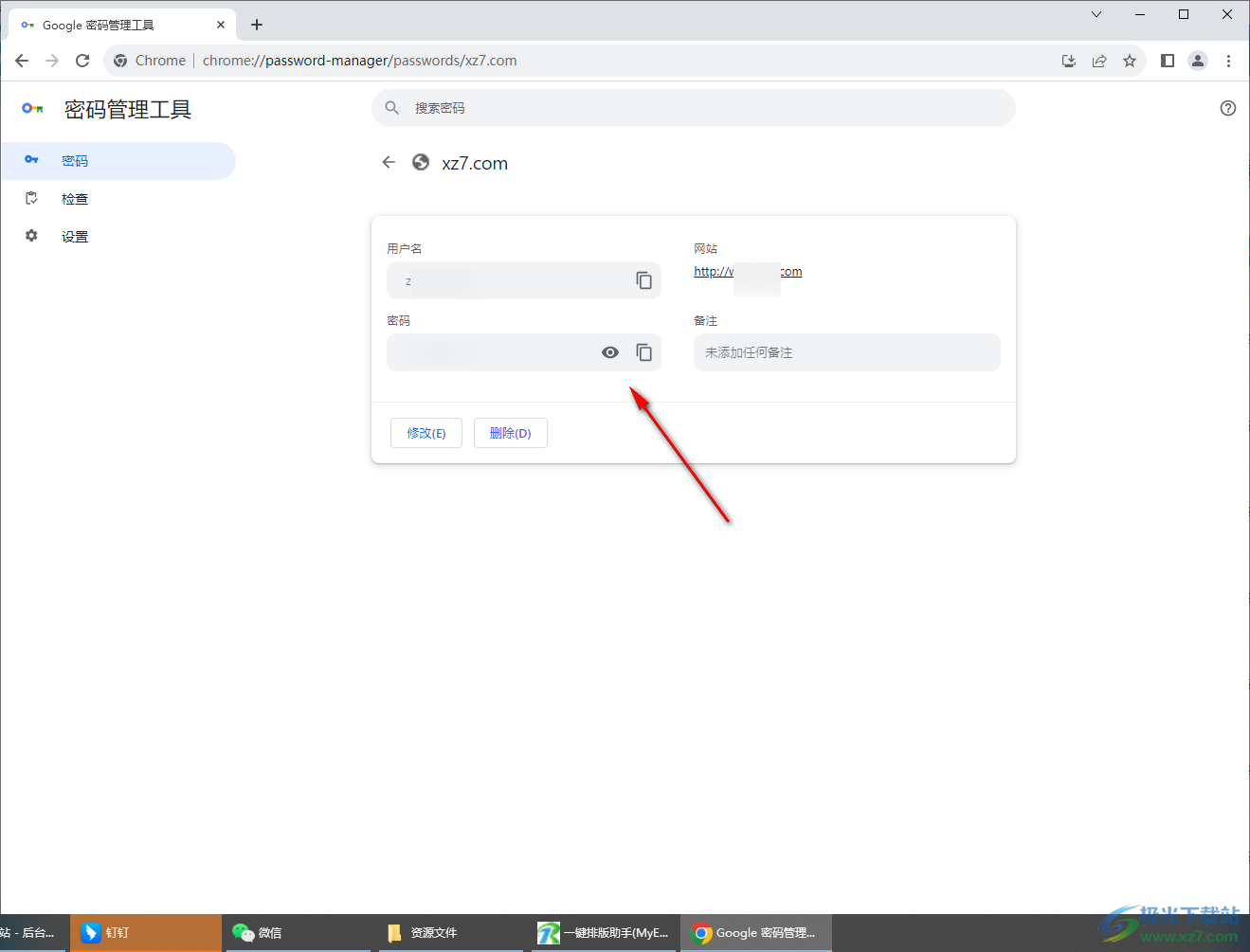Click the username field
The width and height of the screenshot is (1250, 952).
pos(524,280)
